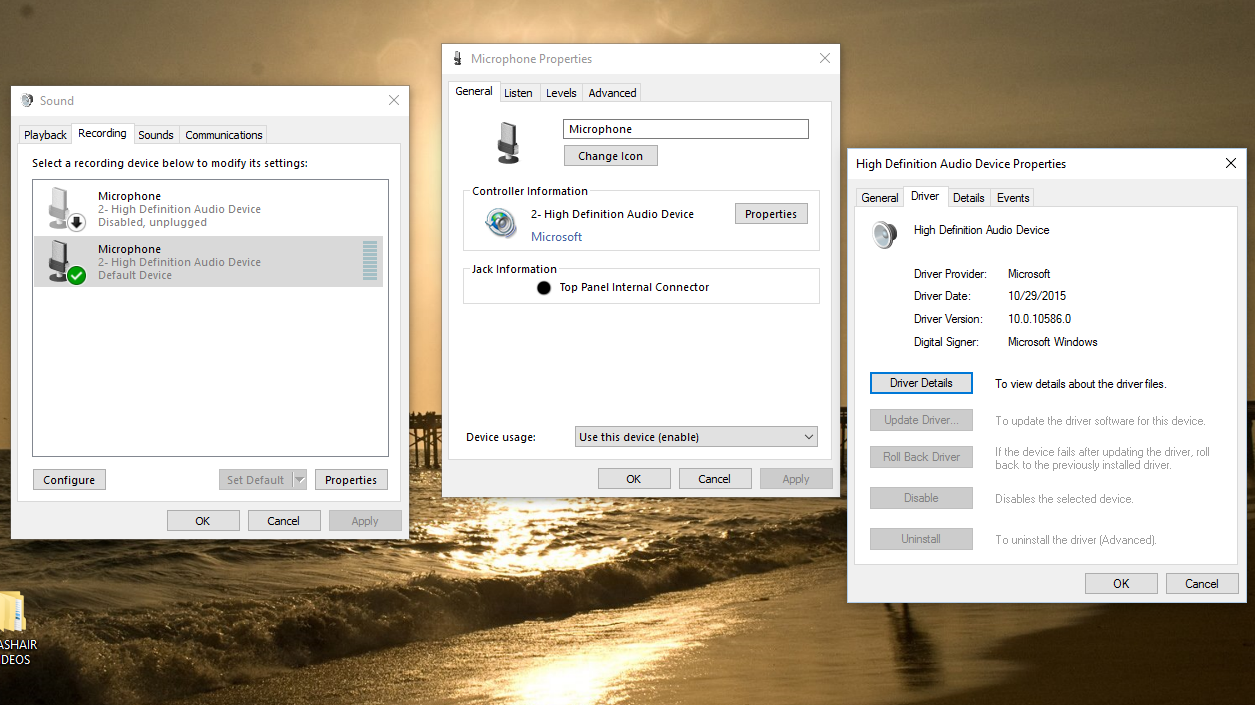1255x705 pixels.
Task: Click the green check mark on default Microphone
Action: (76, 276)
